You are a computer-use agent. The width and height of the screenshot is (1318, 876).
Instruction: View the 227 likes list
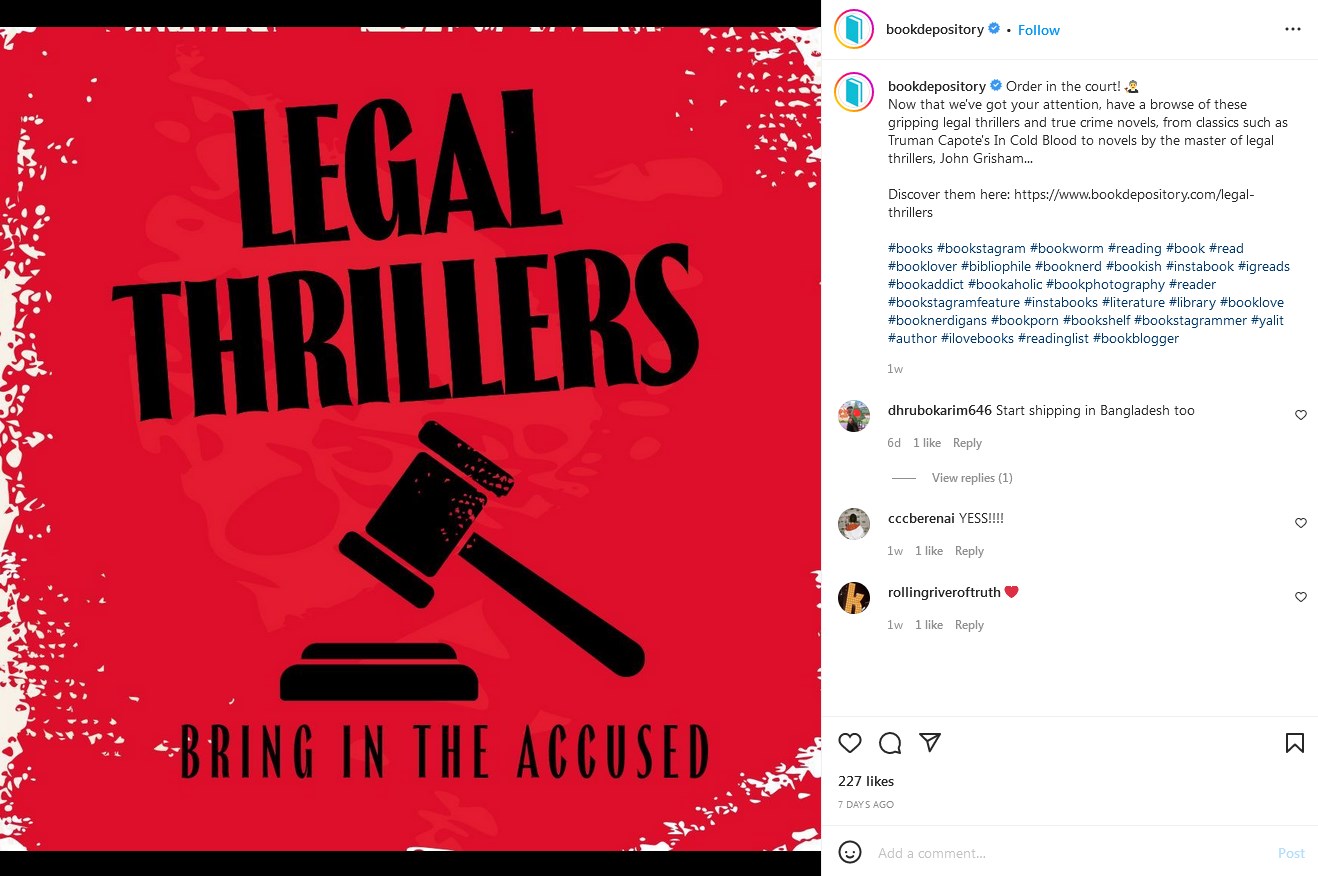coord(866,781)
